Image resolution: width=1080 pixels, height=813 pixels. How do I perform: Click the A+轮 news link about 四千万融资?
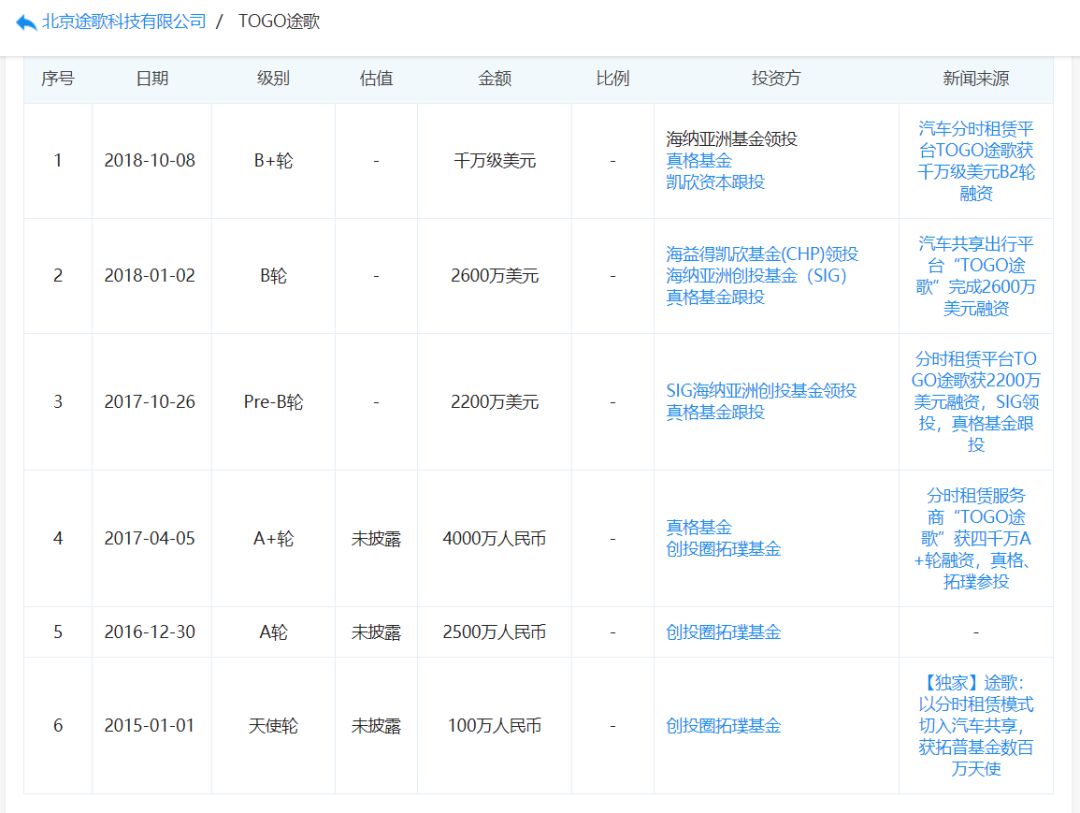976,538
